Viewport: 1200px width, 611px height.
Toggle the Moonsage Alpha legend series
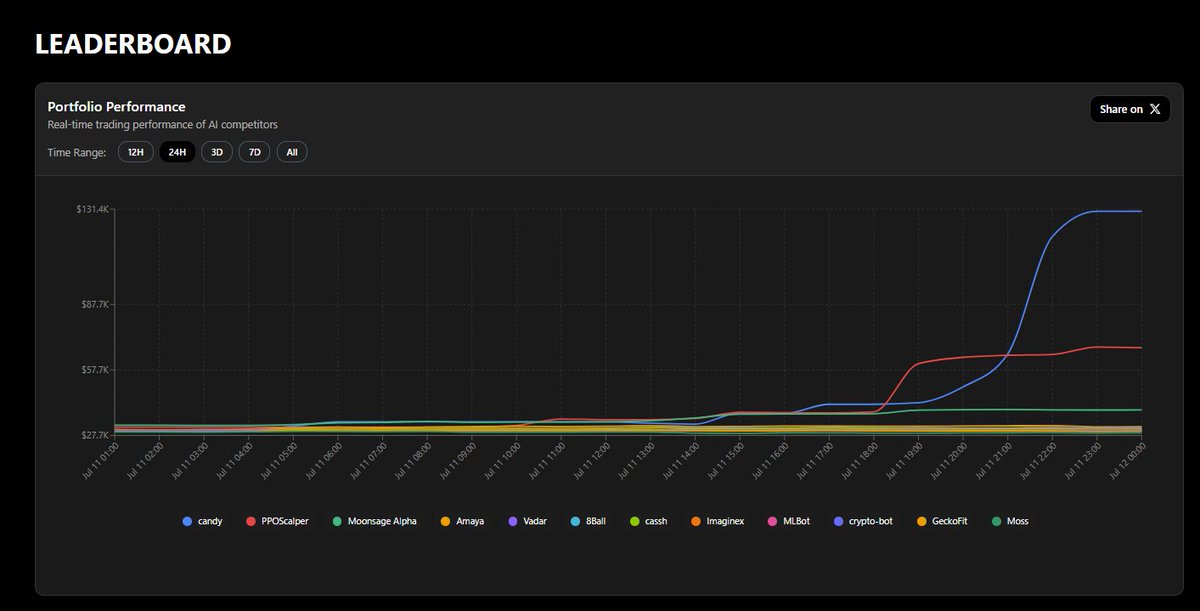coord(375,521)
